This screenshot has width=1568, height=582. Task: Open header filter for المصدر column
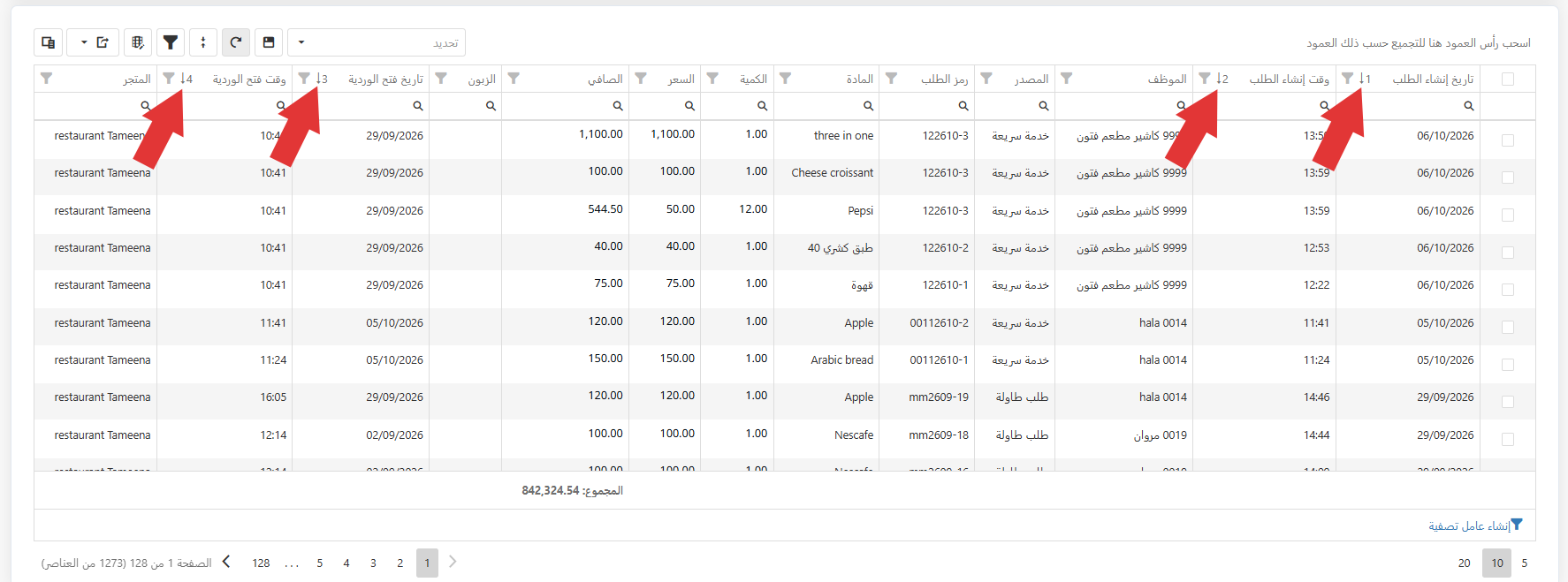click(986, 79)
